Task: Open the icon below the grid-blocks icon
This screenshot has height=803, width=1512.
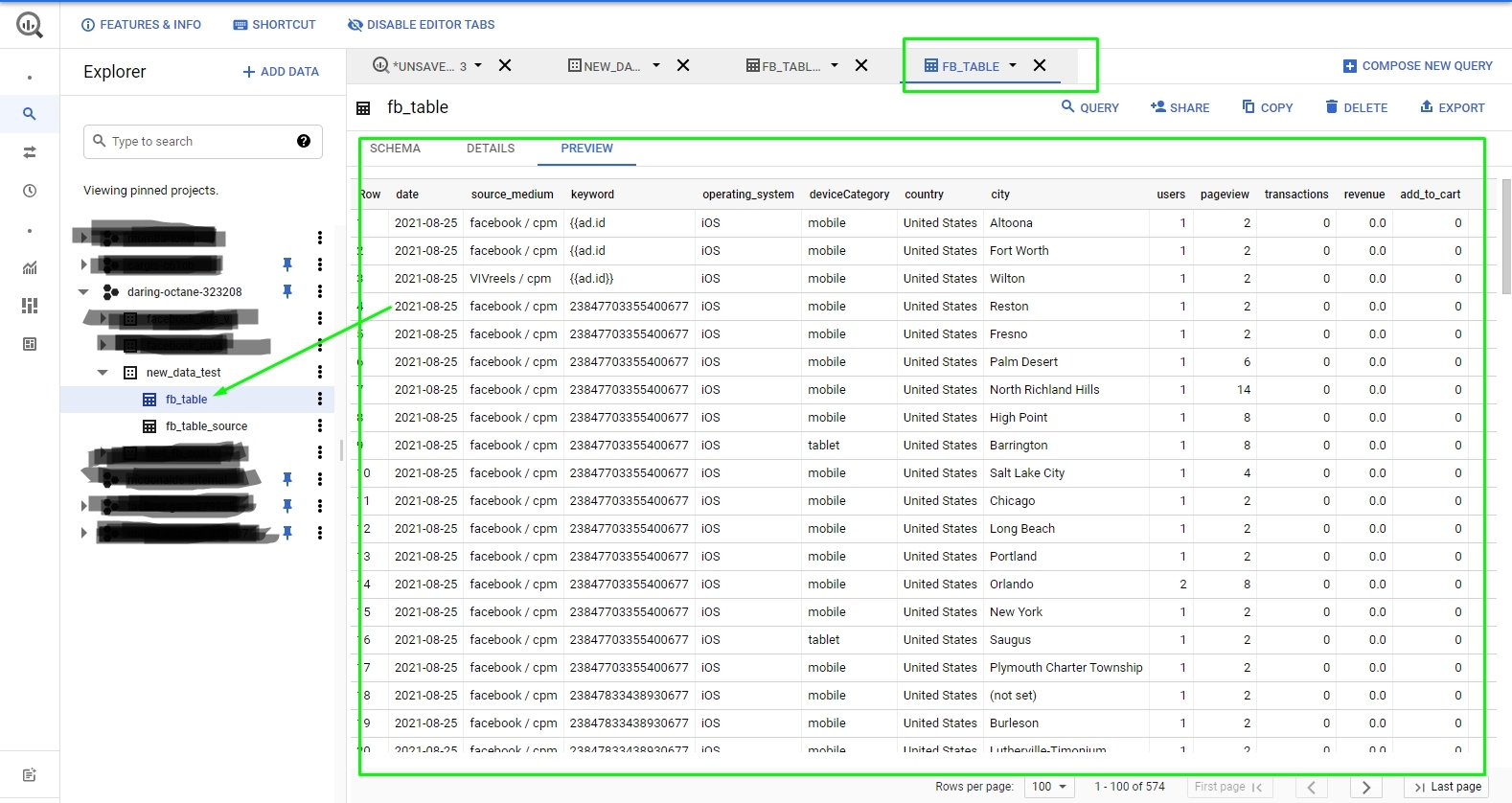Action: point(30,344)
